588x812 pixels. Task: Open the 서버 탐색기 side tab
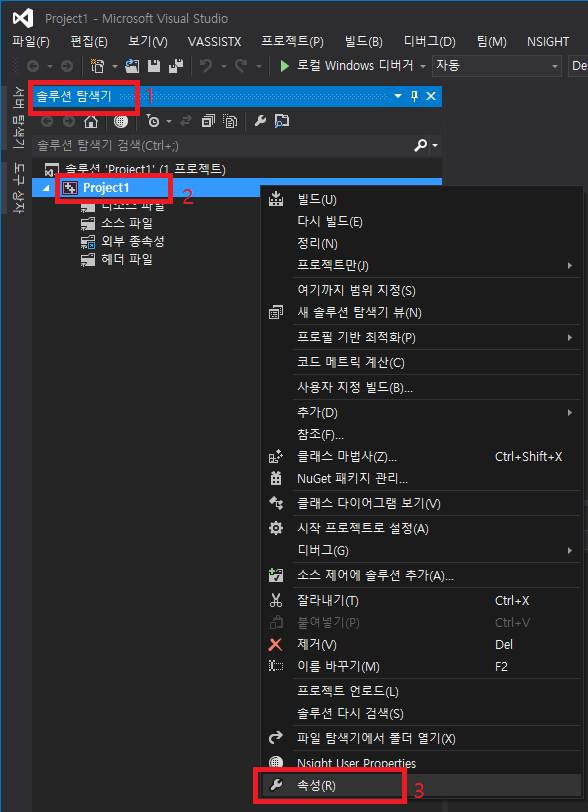tap(19, 117)
